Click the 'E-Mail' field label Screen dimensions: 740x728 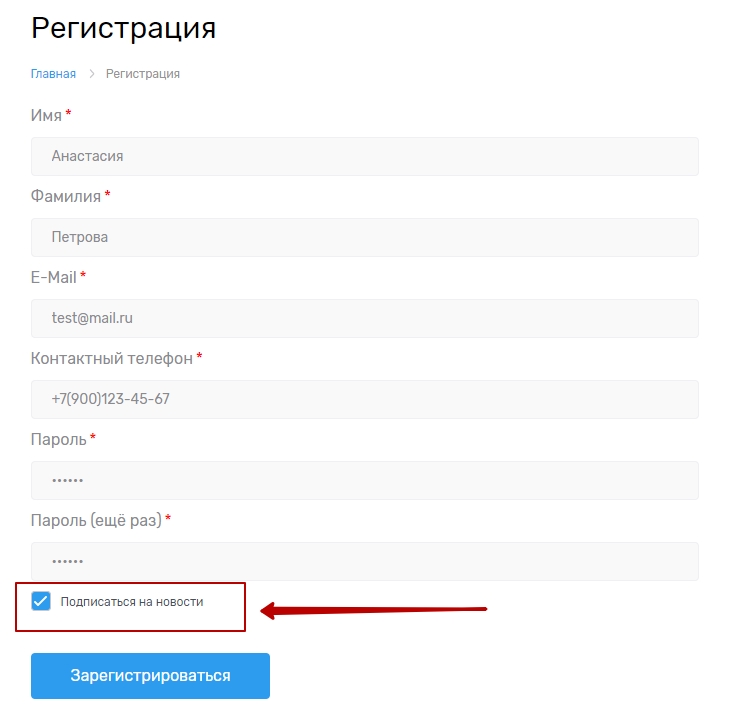pyautogui.click(x=54, y=277)
